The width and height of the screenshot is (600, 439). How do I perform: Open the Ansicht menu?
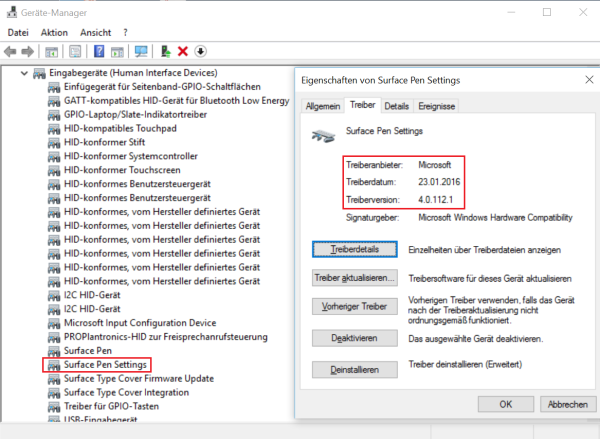pyautogui.click(x=96, y=33)
